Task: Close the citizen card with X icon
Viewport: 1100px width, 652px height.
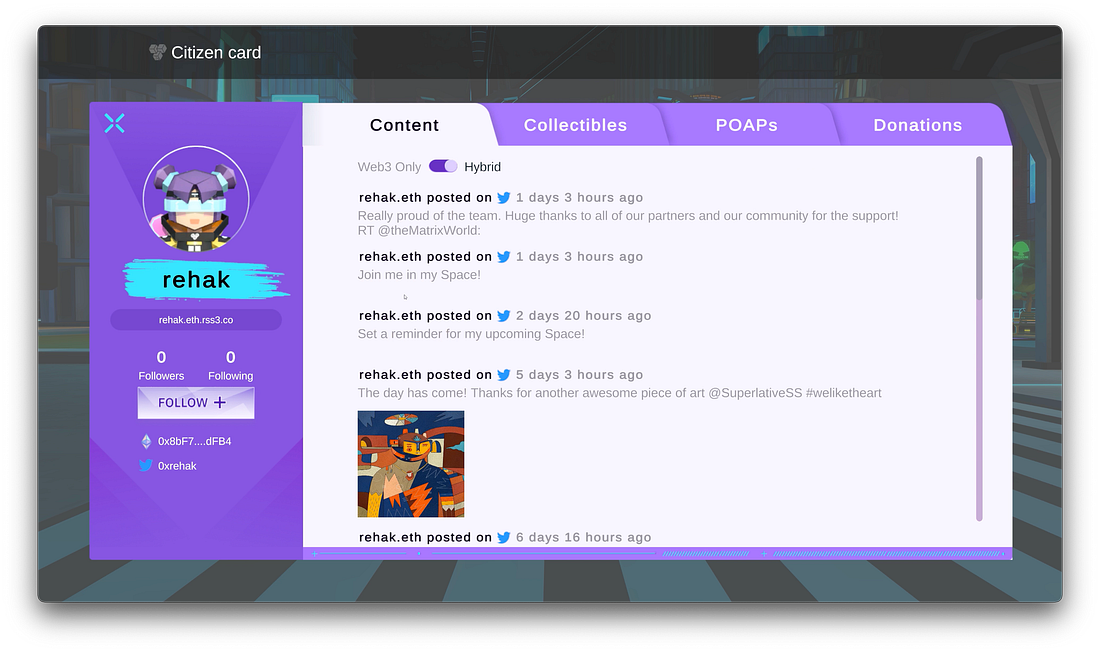Action: [x=115, y=123]
